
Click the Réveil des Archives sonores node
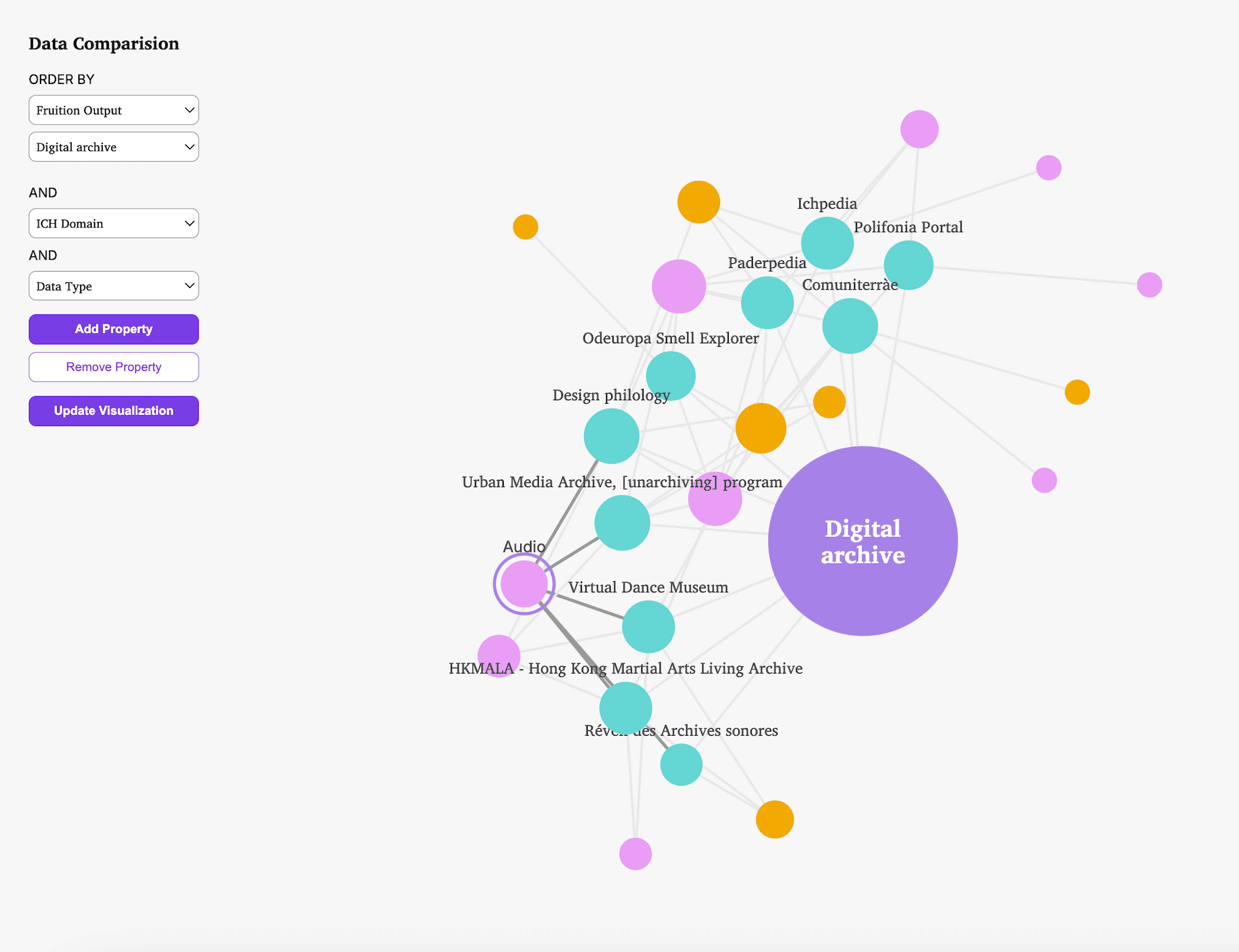point(681,765)
